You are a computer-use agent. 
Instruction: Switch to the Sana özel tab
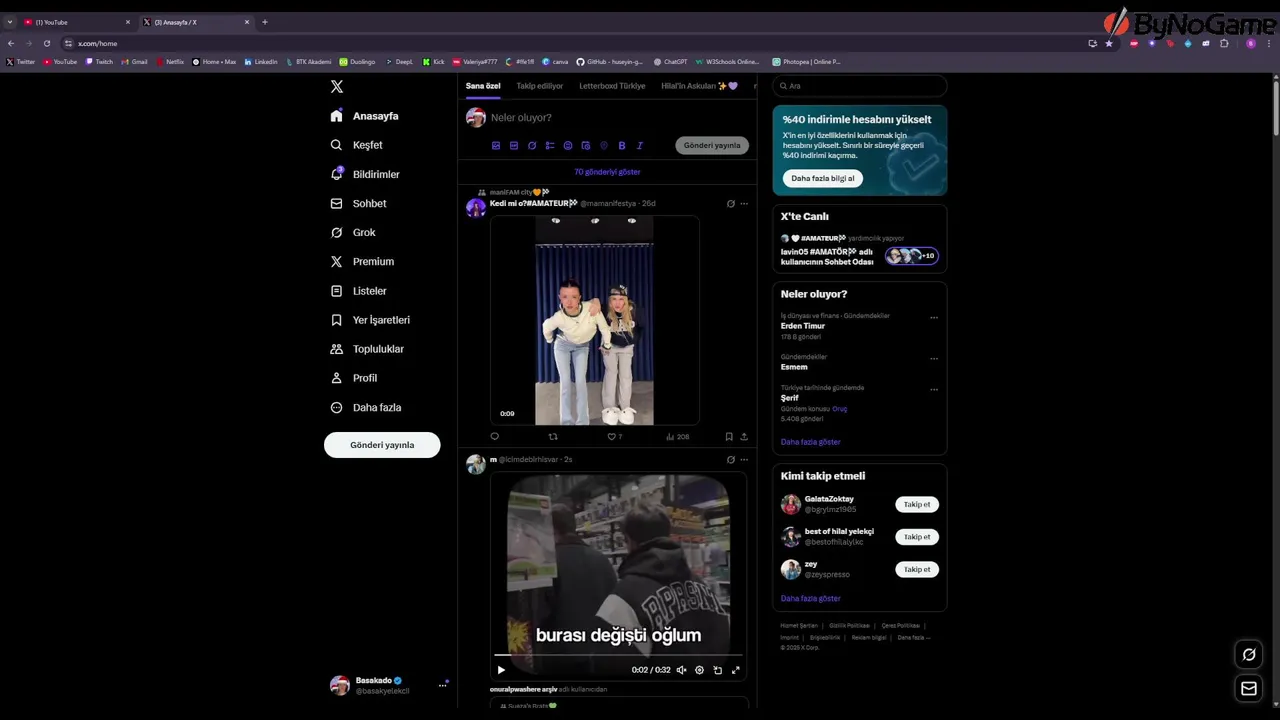[483, 86]
